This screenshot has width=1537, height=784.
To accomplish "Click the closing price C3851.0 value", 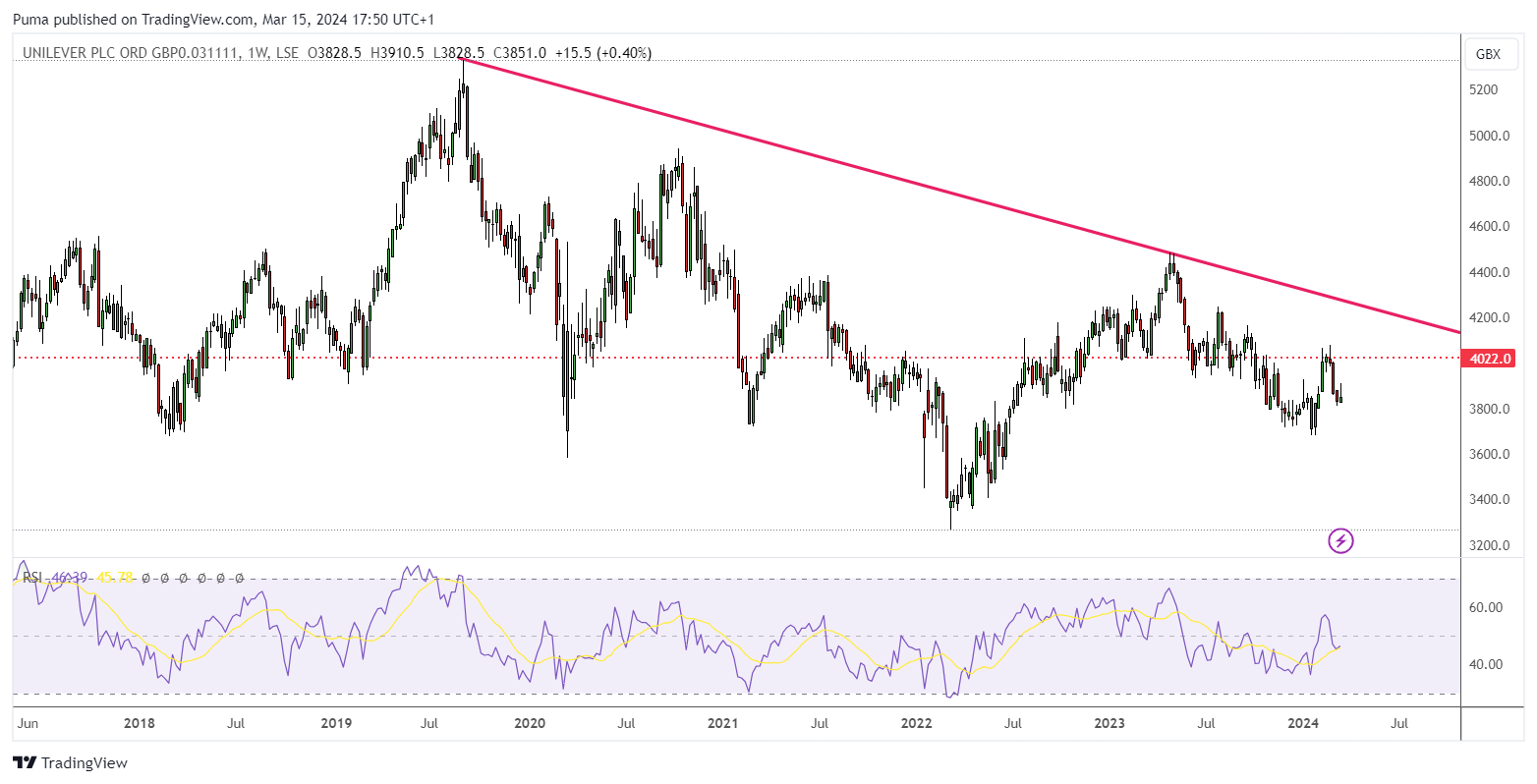I will [519, 53].
